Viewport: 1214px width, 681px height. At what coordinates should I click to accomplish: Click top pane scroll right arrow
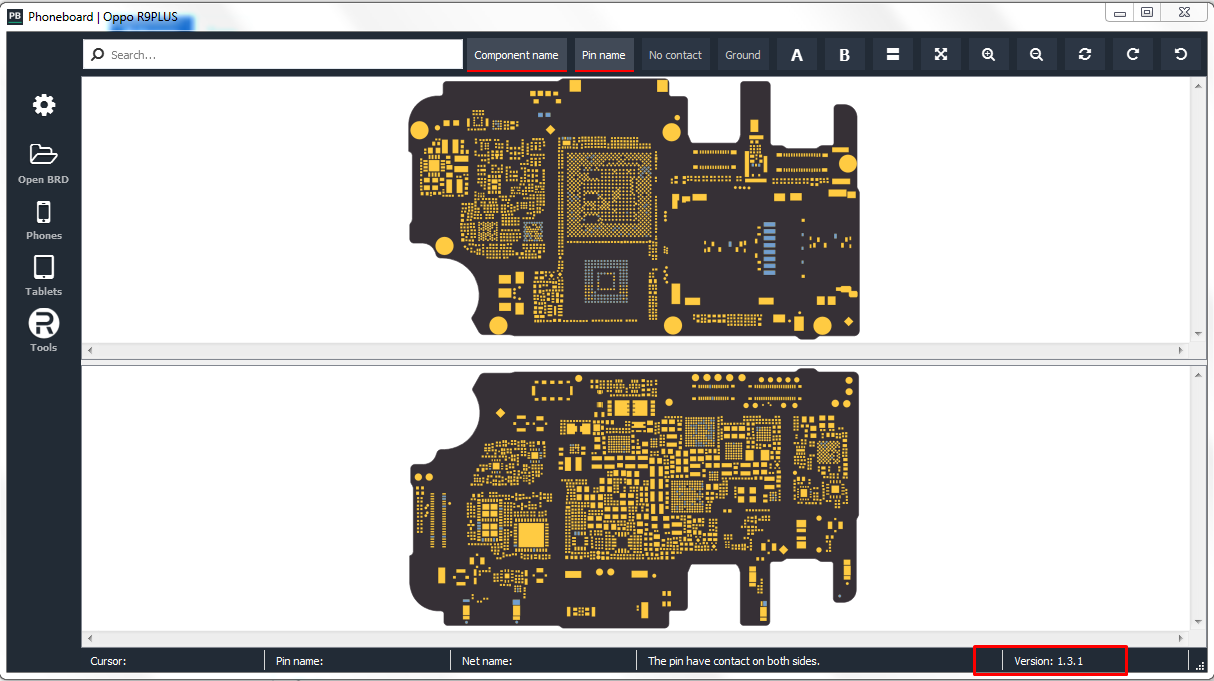click(x=1182, y=351)
